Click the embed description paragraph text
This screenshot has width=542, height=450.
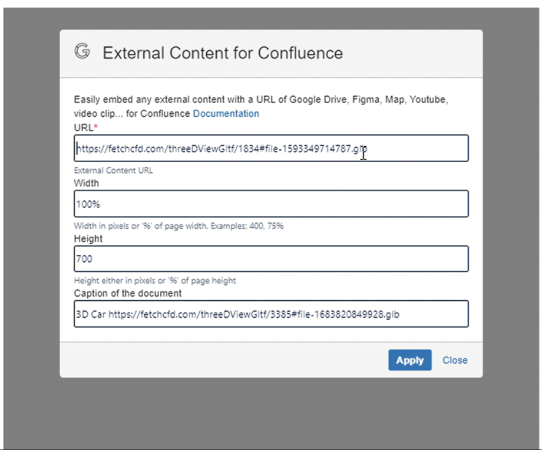tap(261, 106)
